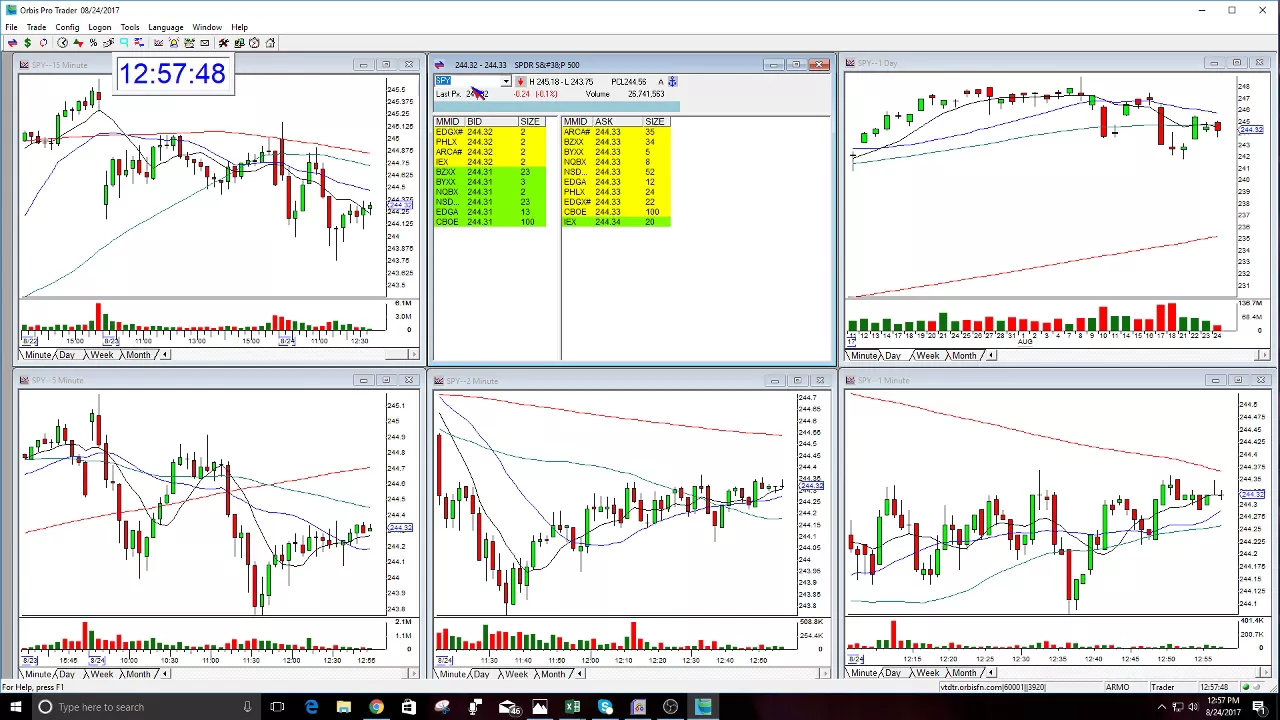This screenshot has width=1280, height=720.
Task: Open the Tools menu
Action: tap(130, 27)
